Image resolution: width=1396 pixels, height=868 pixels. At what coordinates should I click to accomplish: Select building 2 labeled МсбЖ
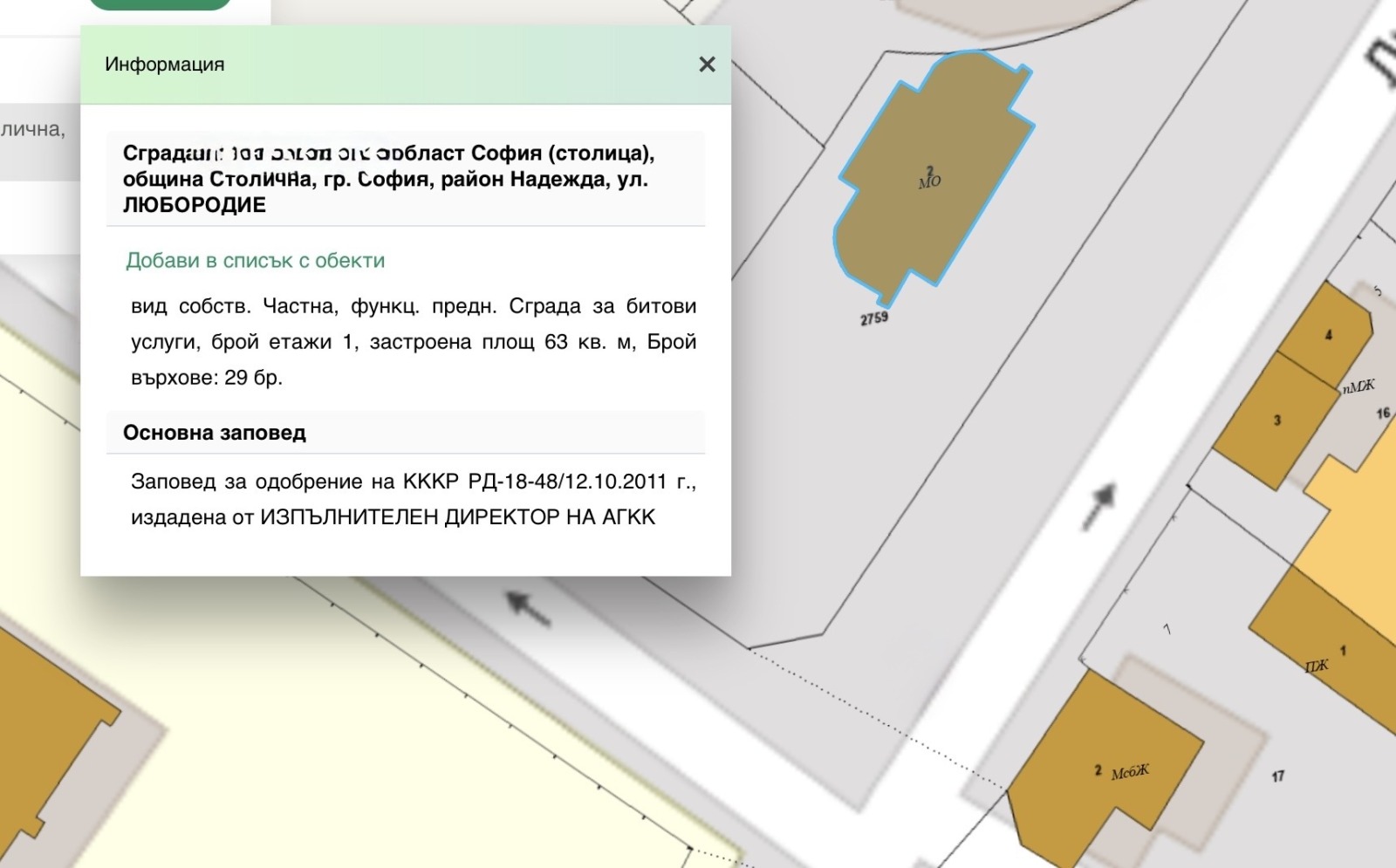click(x=1108, y=772)
